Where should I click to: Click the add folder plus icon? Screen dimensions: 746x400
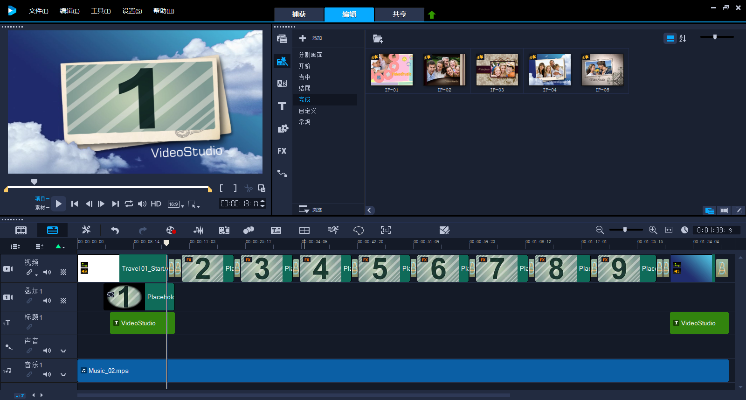click(303, 38)
